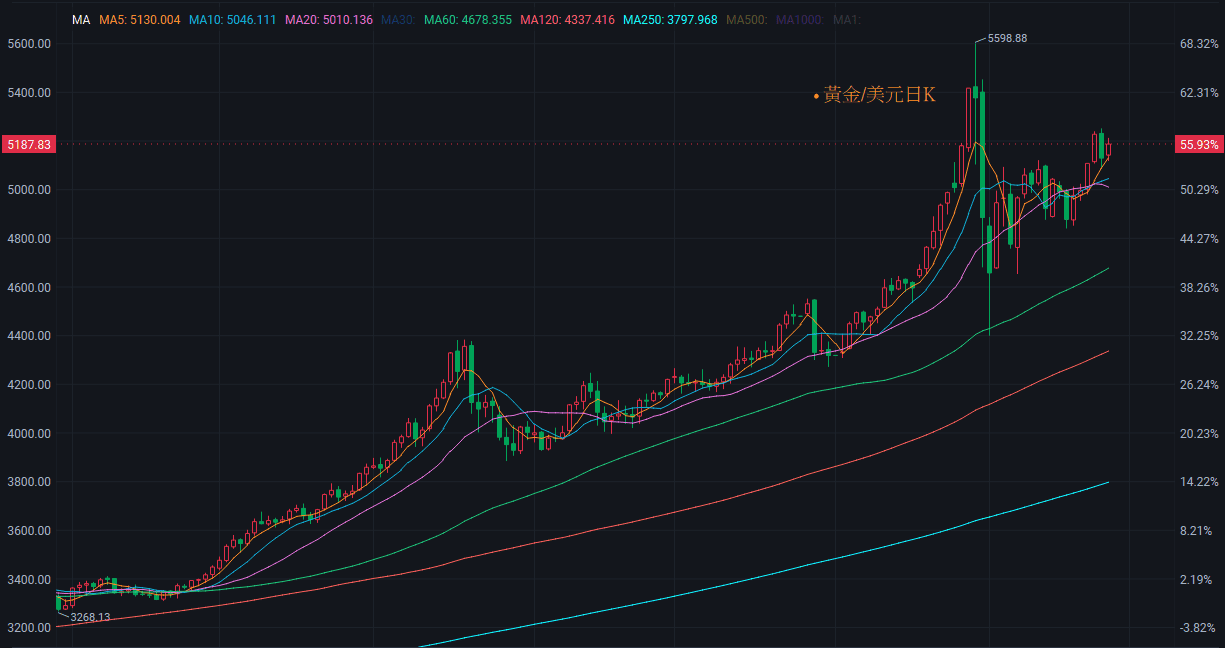
Task: Enable the dimmed MA1000 legend item
Action: [x=800, y=20]
